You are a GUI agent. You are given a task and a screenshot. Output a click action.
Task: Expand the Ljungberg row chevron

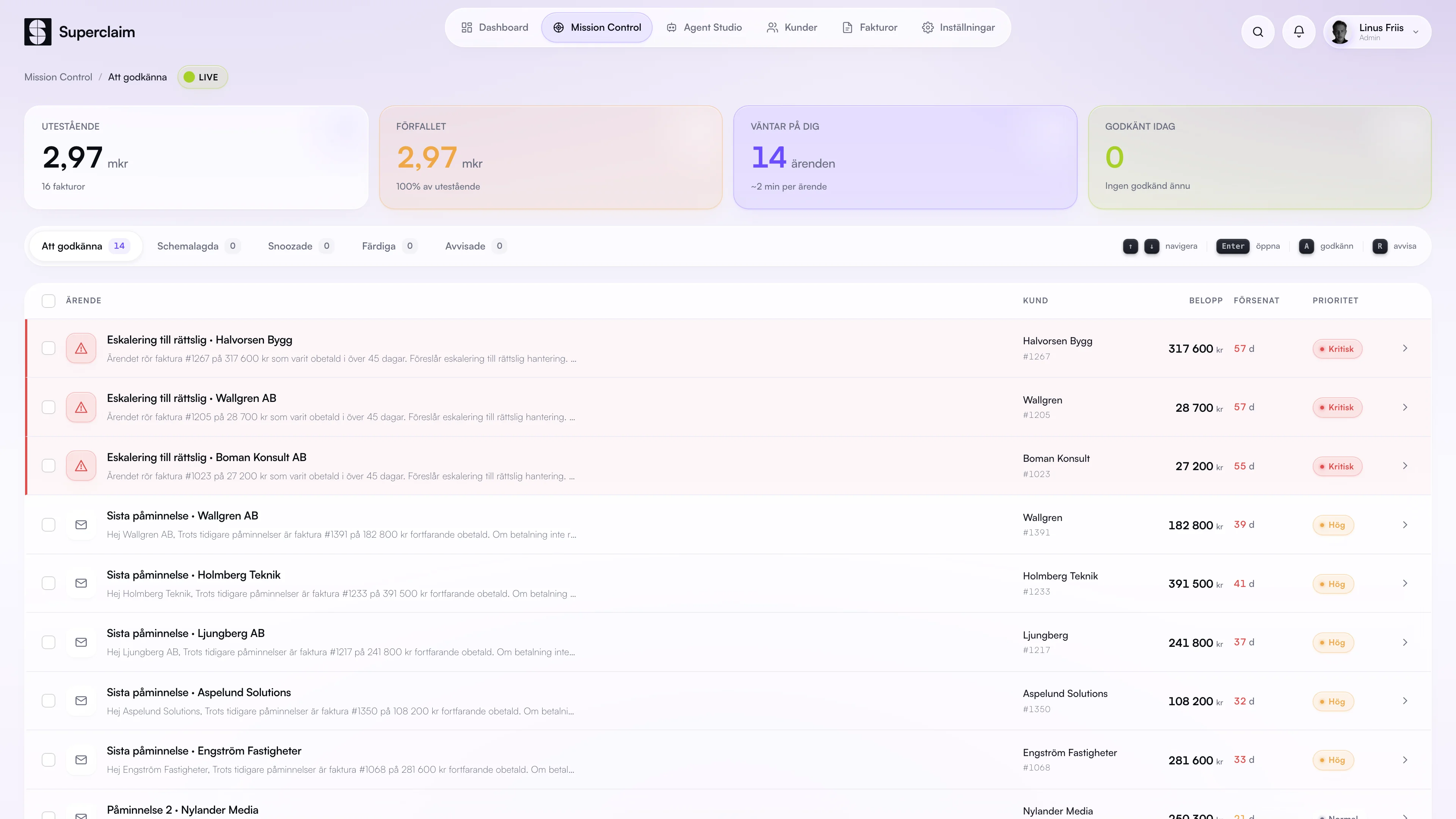(x=1405, y=642)
